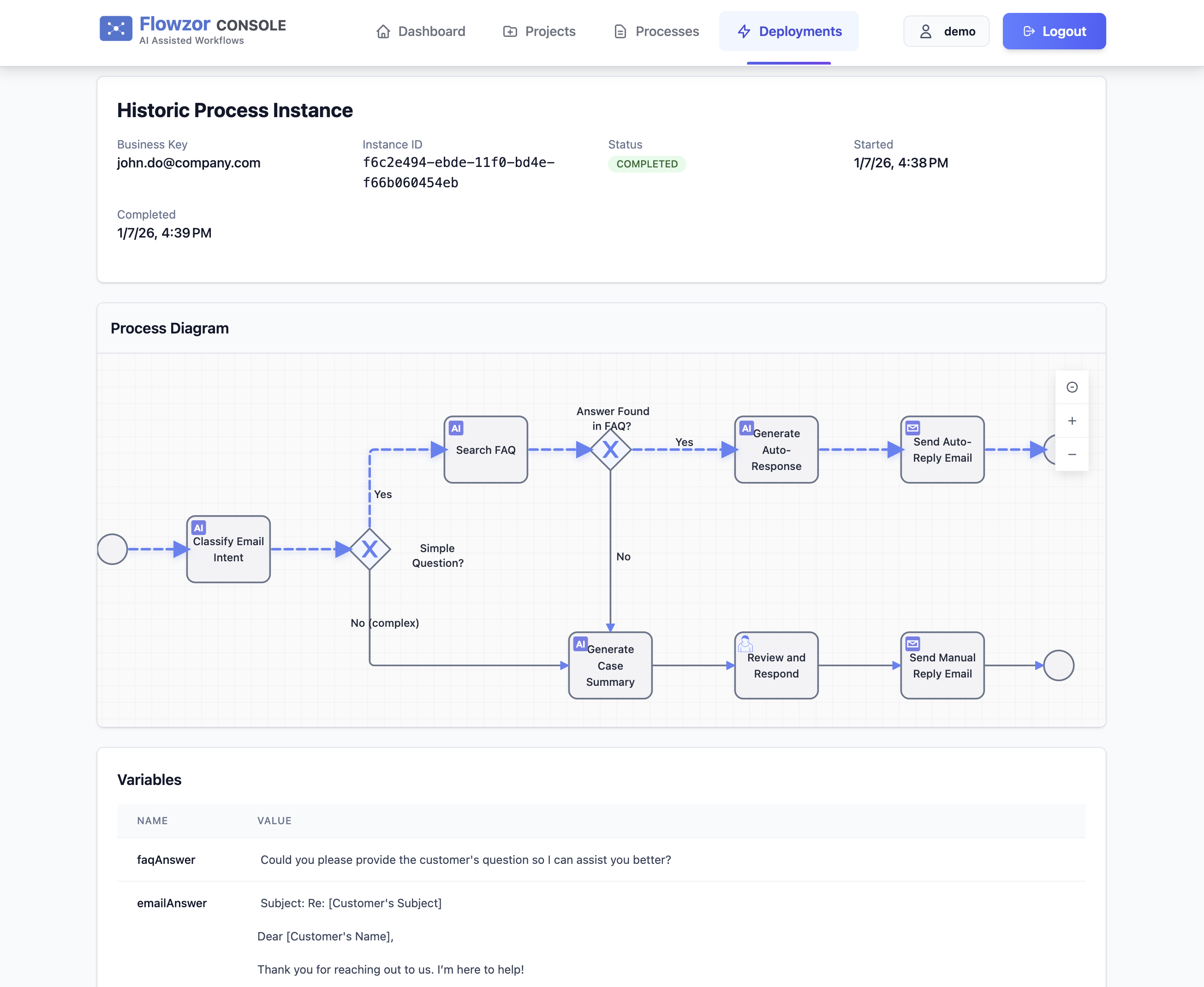Click the user icon next to demo
Image resolution: width=1204 pixels, height=987 pixels.
click(926, 31)
